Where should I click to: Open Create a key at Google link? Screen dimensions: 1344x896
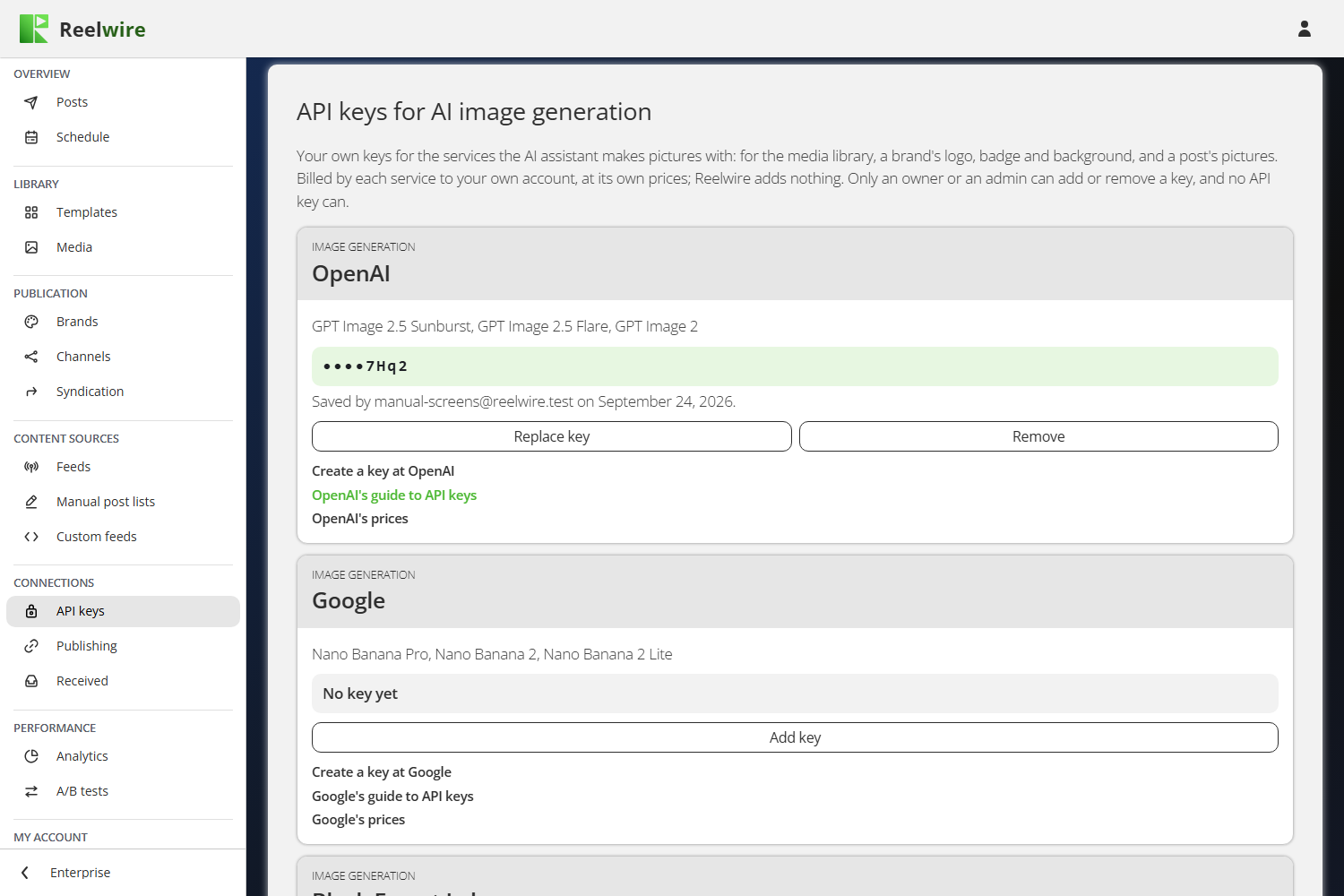[x=382, y=772]
